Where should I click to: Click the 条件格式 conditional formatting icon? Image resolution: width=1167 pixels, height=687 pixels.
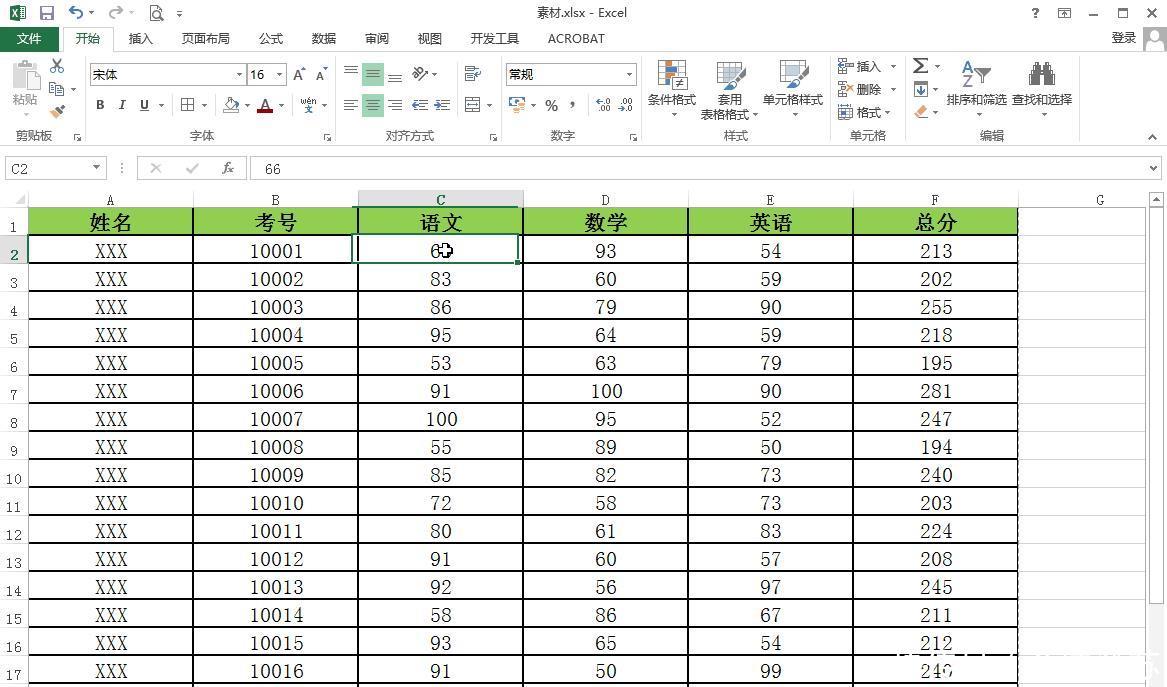pos(671,87)
